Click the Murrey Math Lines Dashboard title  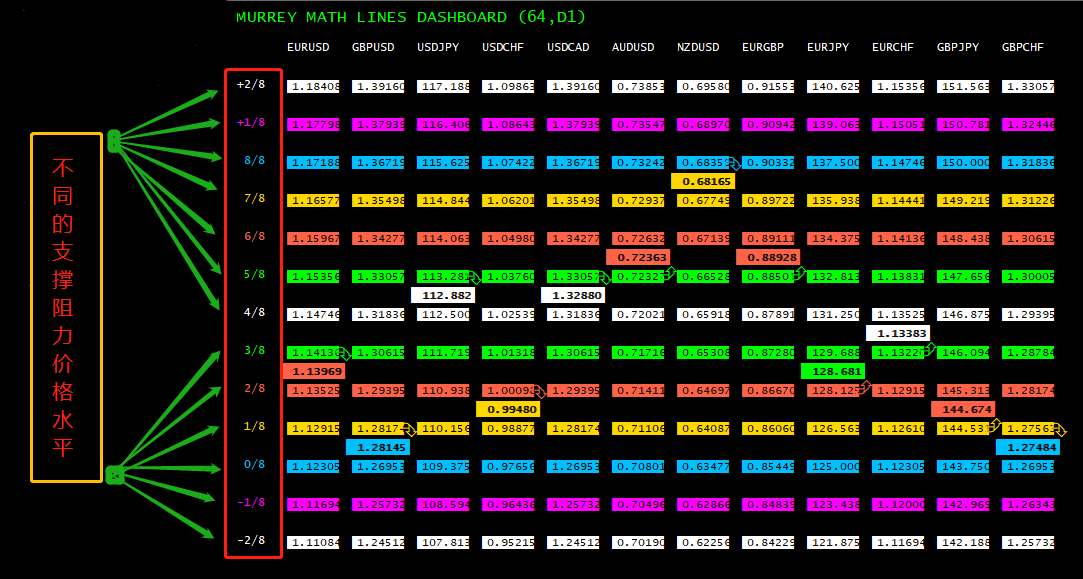pos(410,17)
